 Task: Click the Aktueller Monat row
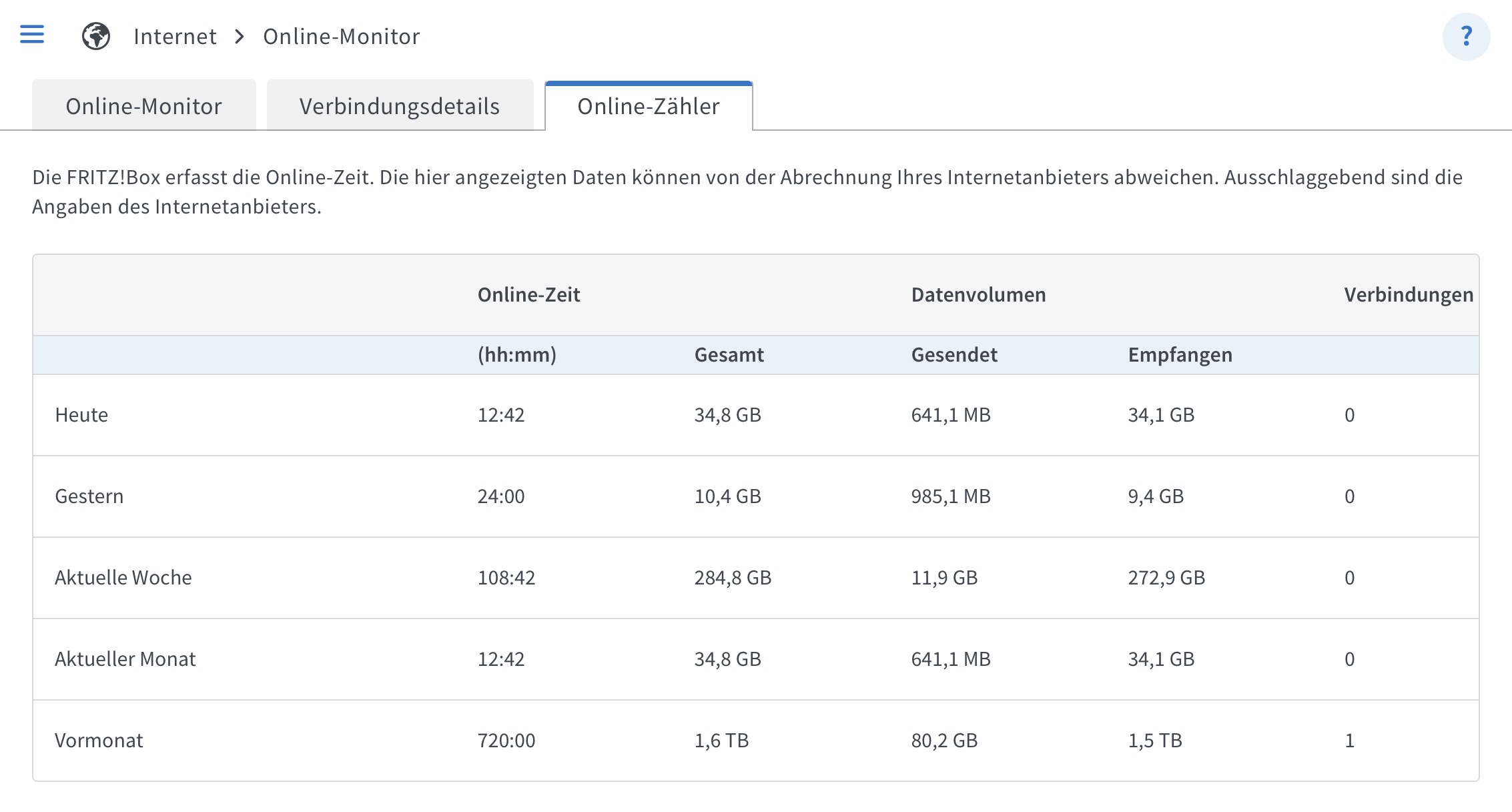click(756, 659)
